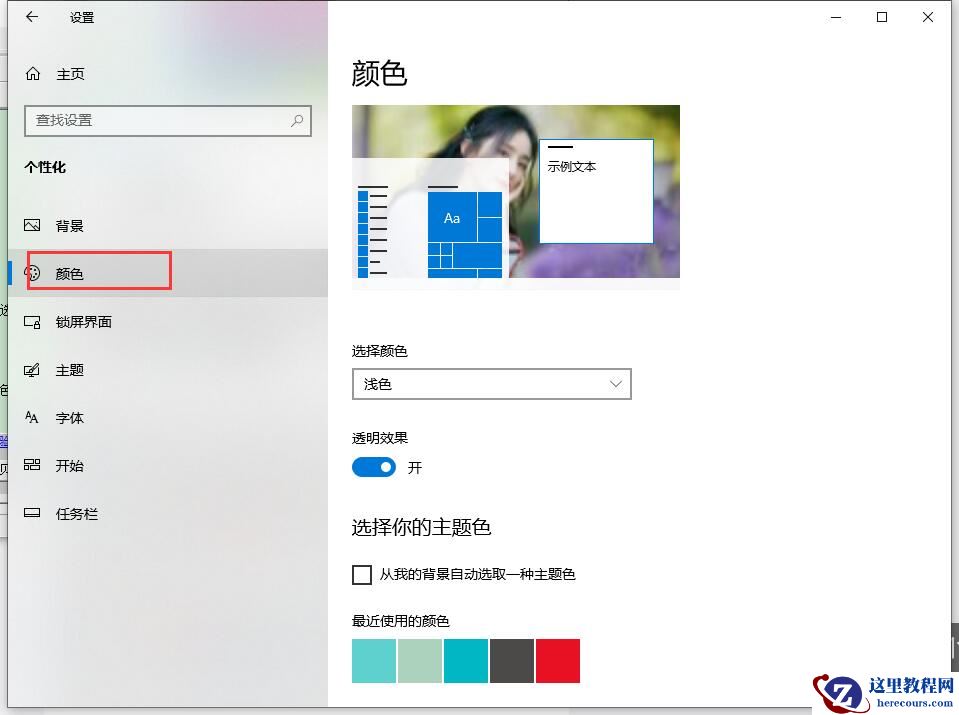The height and width of the screenshot is (715, 959).
Task: Select the 颜色 (Colors) sidebar item
Action: click(x=68, y=273)
